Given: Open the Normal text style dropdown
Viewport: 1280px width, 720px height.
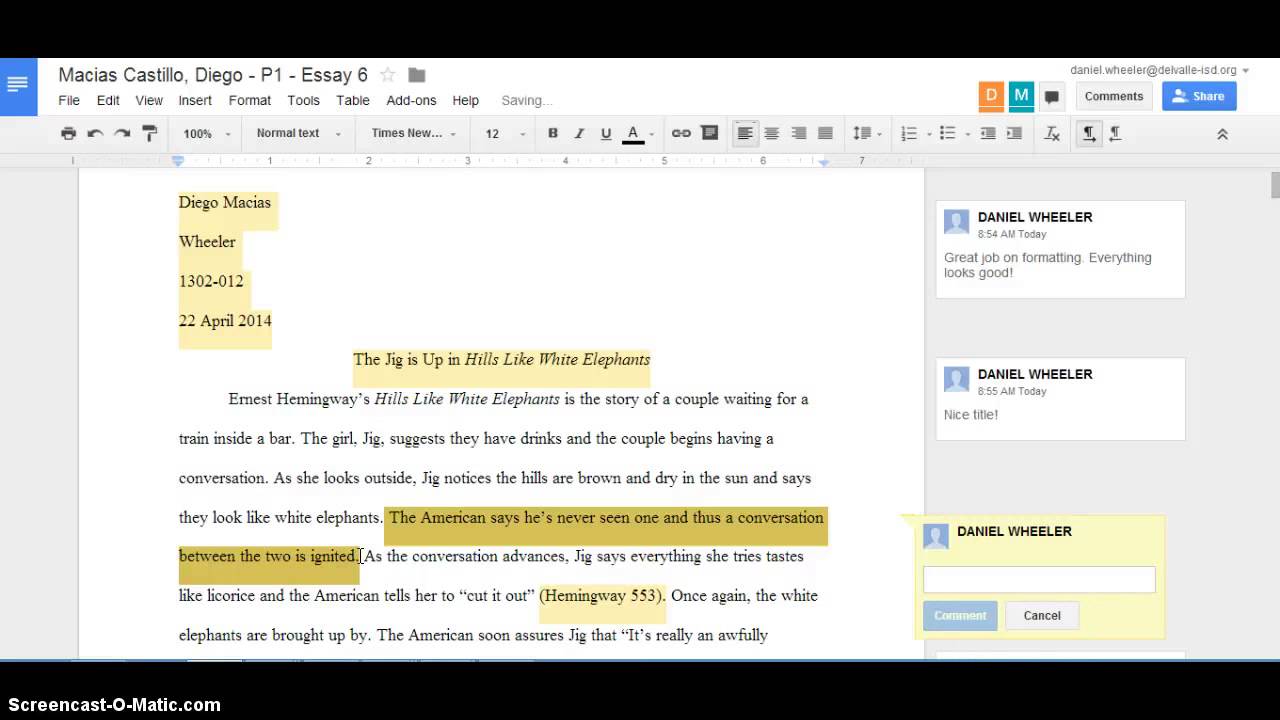Looking at the screenshot, I should [298, 133].
